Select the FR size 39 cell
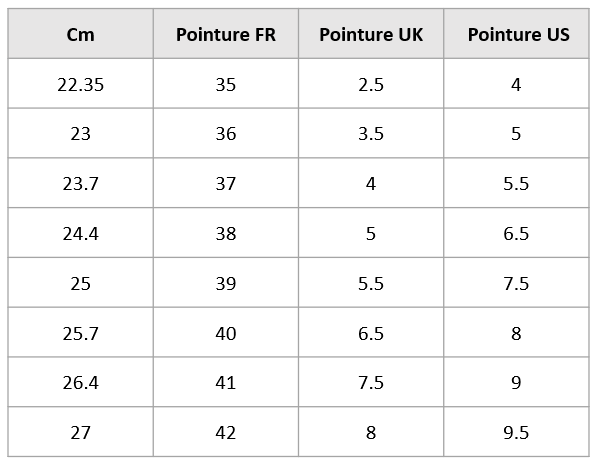 coord(226,283)
